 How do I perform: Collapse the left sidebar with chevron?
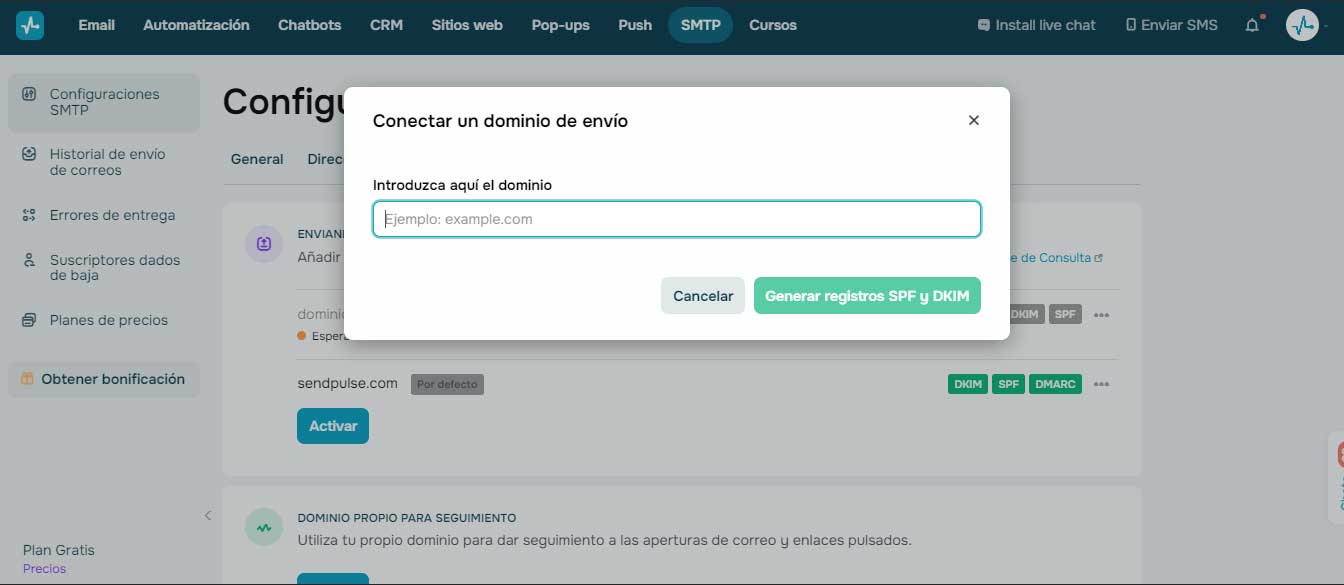click(208, 516)
